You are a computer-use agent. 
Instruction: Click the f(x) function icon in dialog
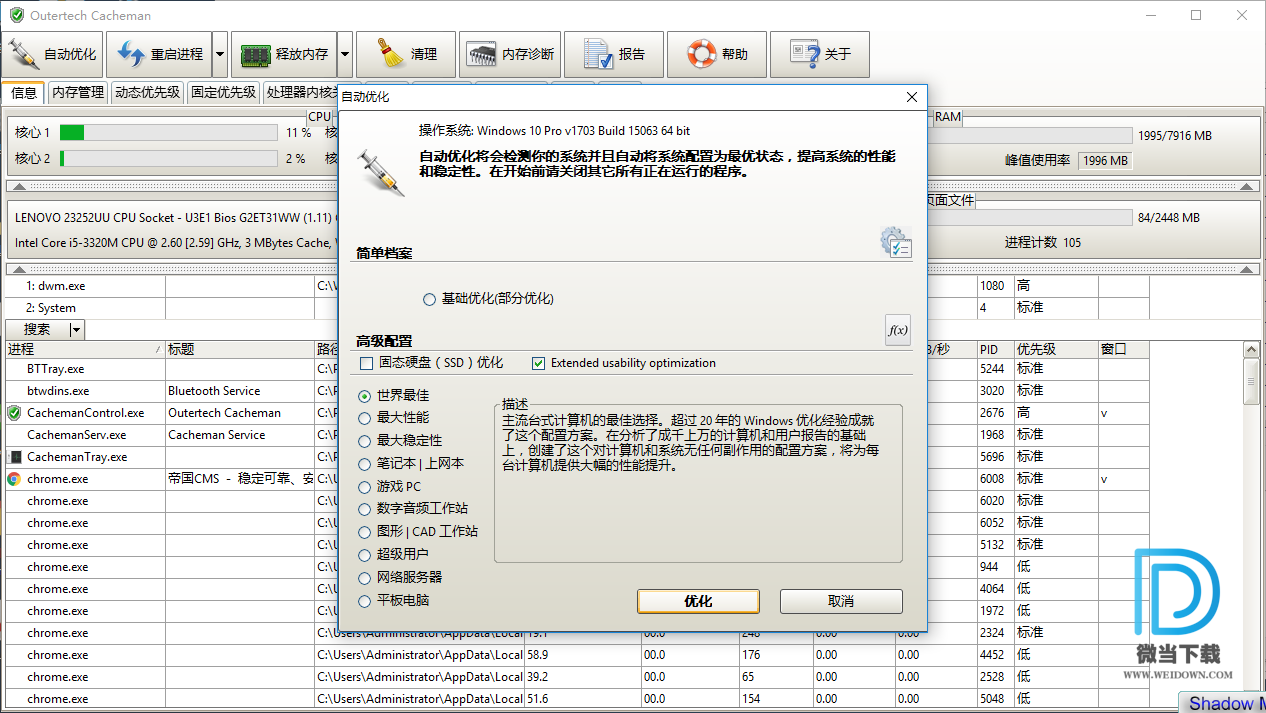coord(898,330)
